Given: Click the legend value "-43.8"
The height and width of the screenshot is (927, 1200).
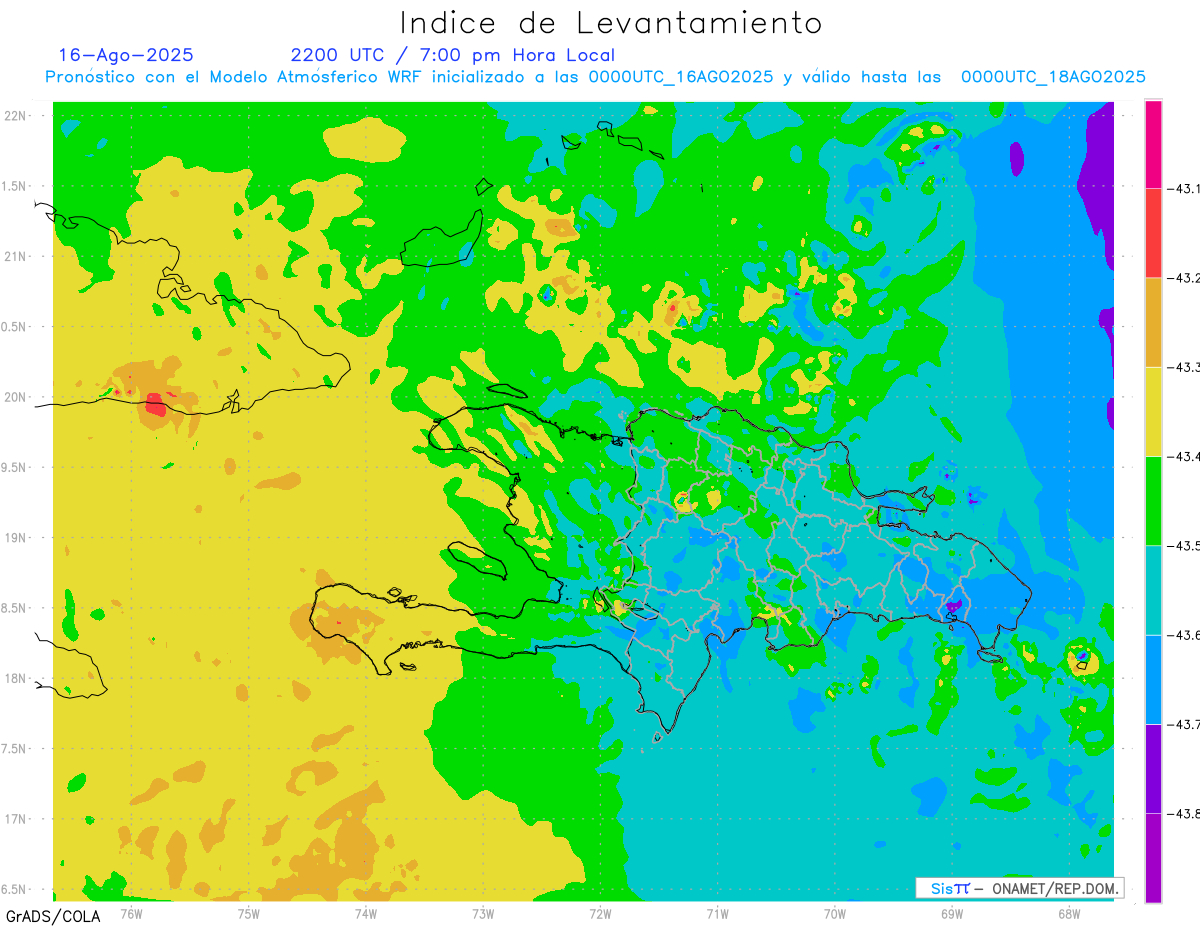Looking at the screenshot, I should tap(1183, 813).
